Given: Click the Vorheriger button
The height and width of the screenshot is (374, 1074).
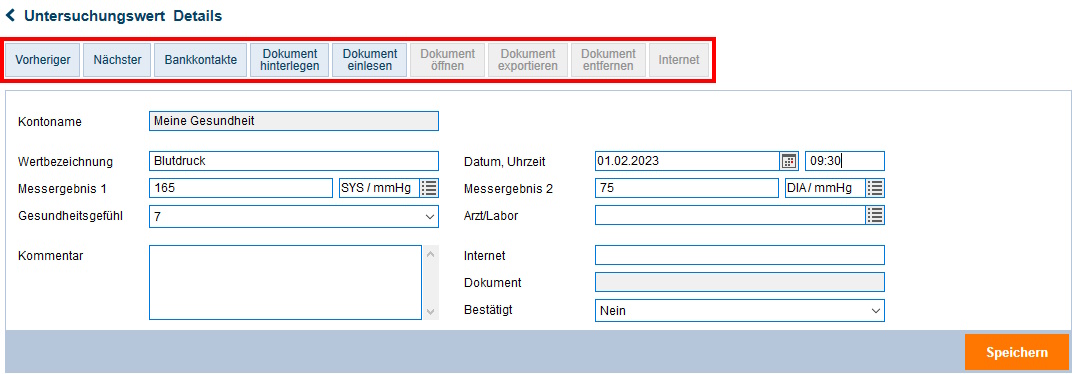Looking at the screenshot, I should click(x=42, y=60).
